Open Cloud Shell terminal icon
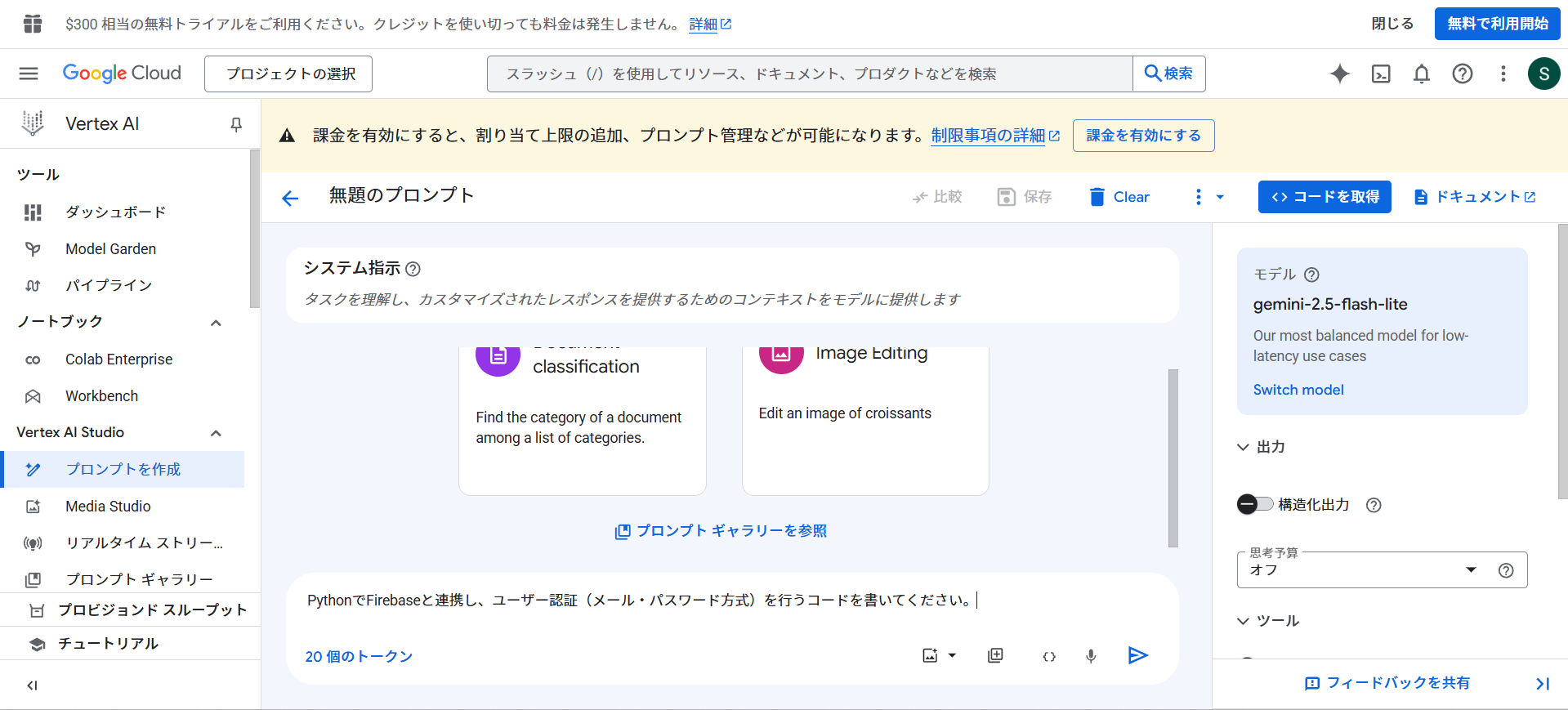This screenshot has width=1568, height=710. [x=1381, y=74]
